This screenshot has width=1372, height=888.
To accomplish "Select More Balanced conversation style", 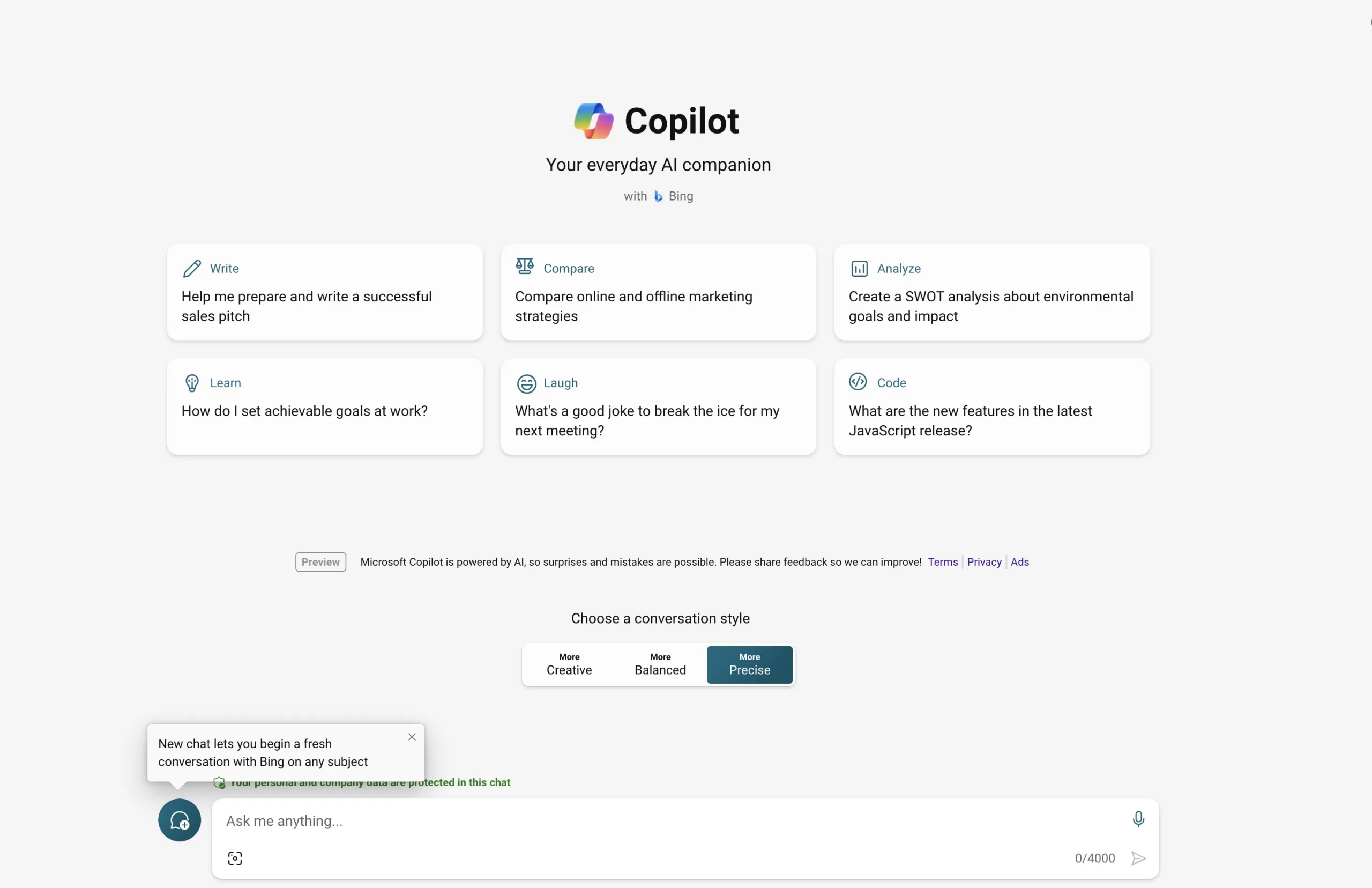I will click(660, 665).
